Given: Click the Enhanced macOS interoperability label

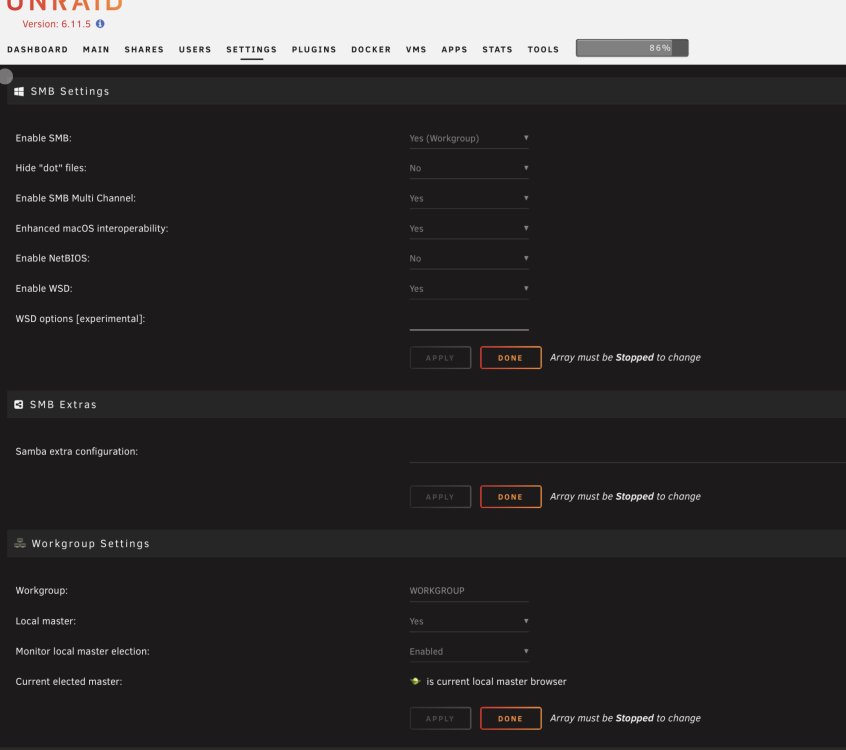Looking at the screenshot, I should [x=92, y=228].
